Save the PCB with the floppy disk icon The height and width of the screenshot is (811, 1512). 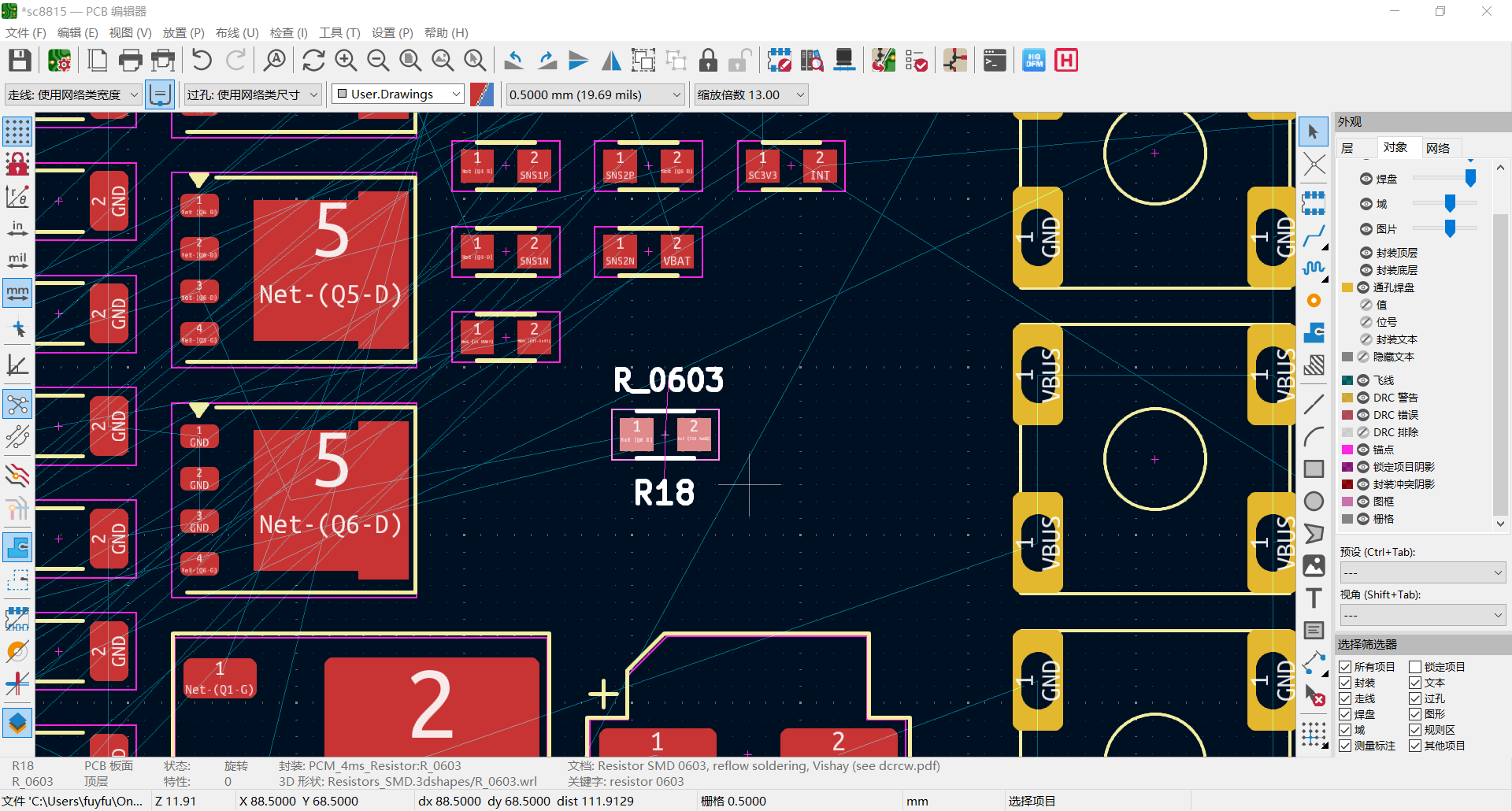tap(20, 61)
